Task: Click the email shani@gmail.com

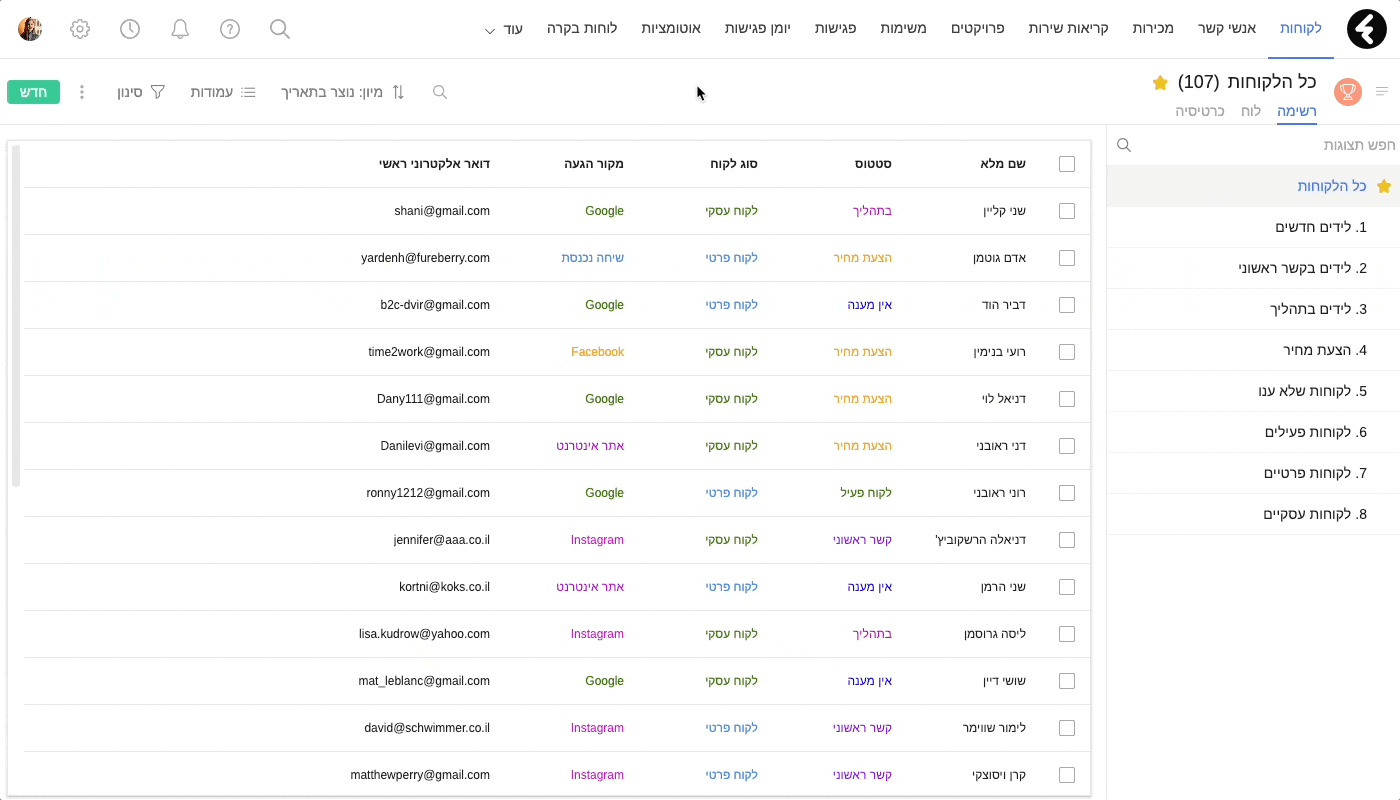Action: 442,211
